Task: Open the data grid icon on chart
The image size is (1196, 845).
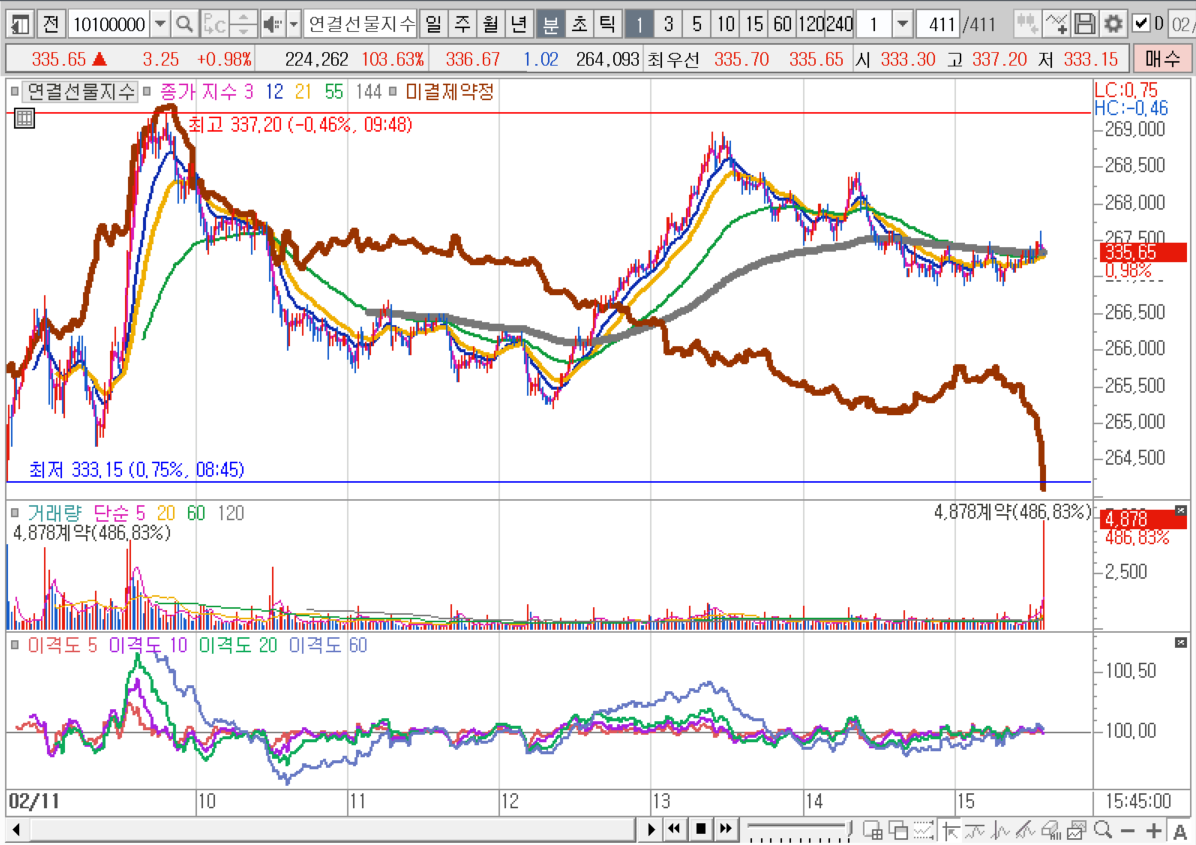Action: (24, 119)
